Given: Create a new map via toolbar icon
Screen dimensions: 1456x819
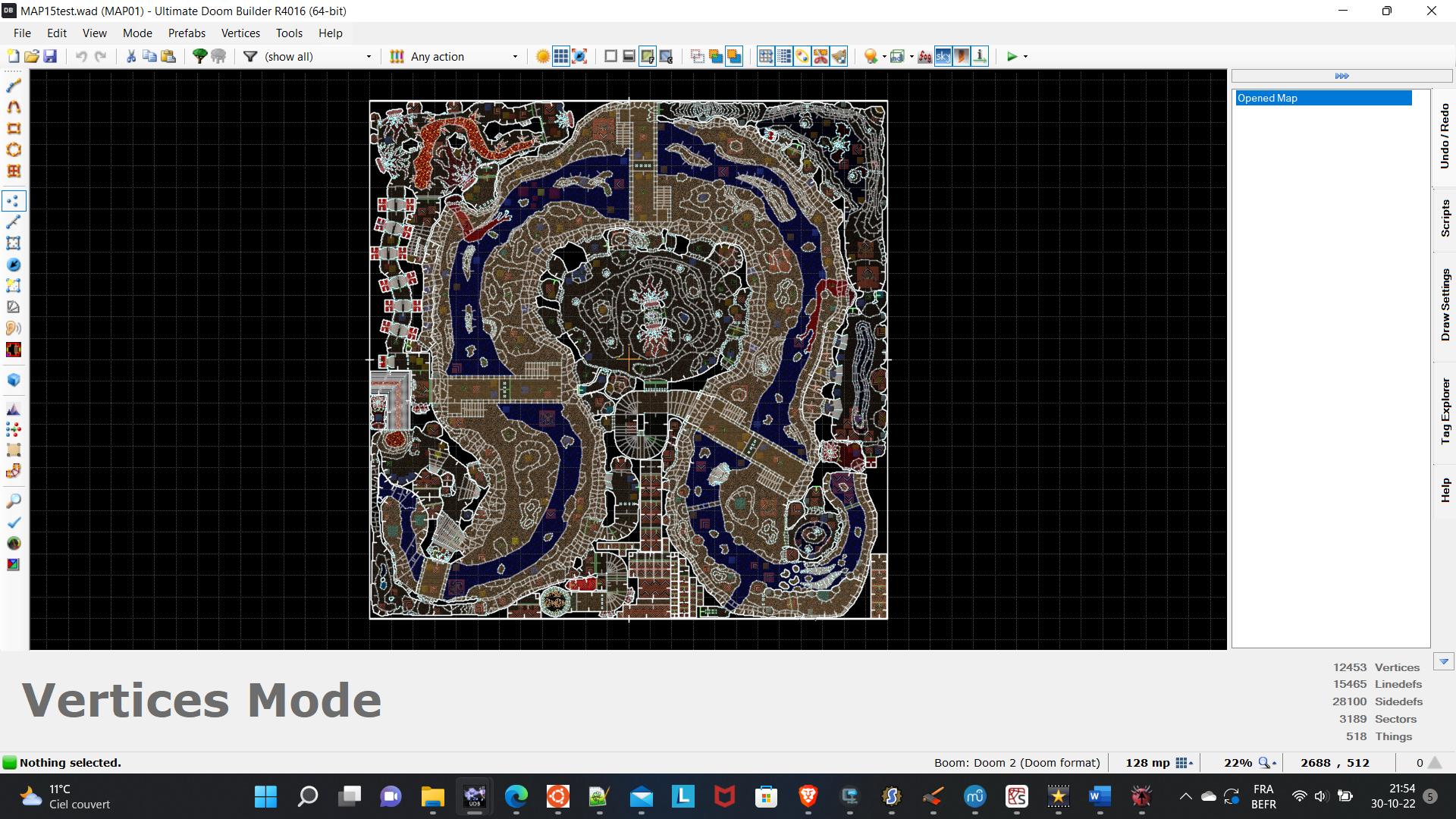Looking at the screenshot, I should pyautogui.click(x=13, y=56).
